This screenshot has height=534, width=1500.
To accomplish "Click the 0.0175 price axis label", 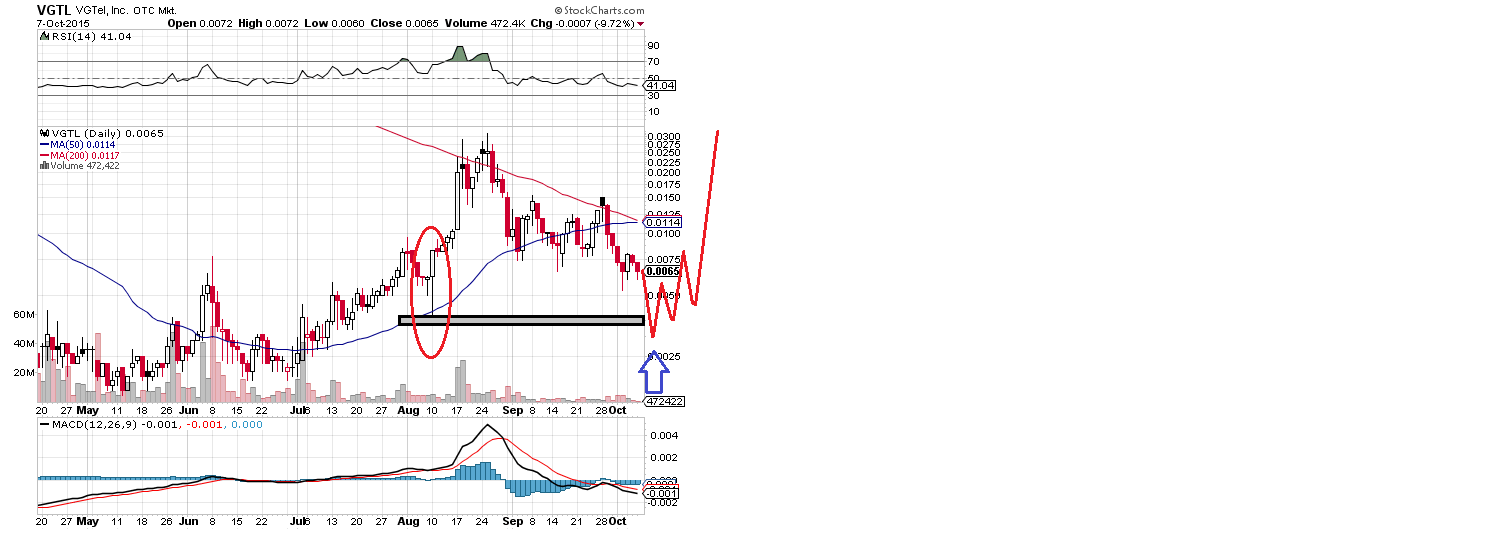I will (664, 185).
